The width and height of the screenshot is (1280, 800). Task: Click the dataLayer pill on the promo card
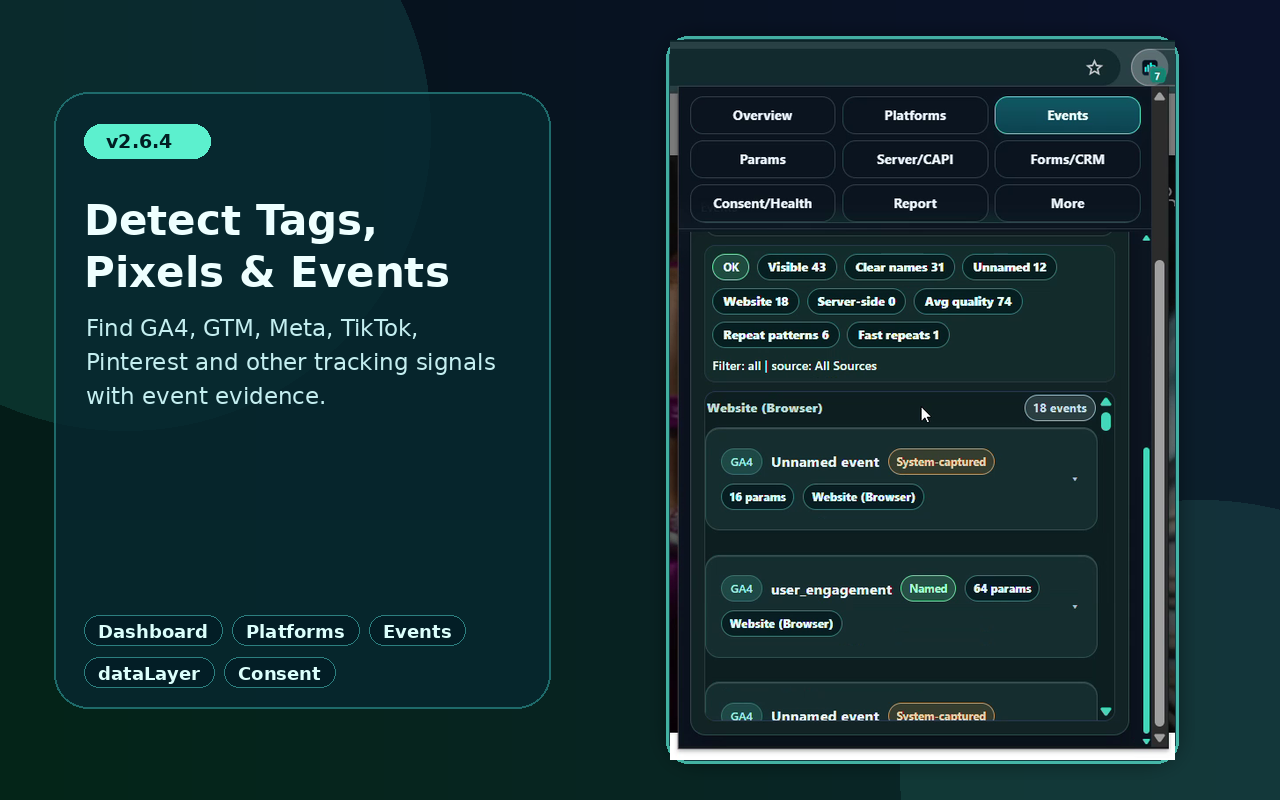[149, 673]
